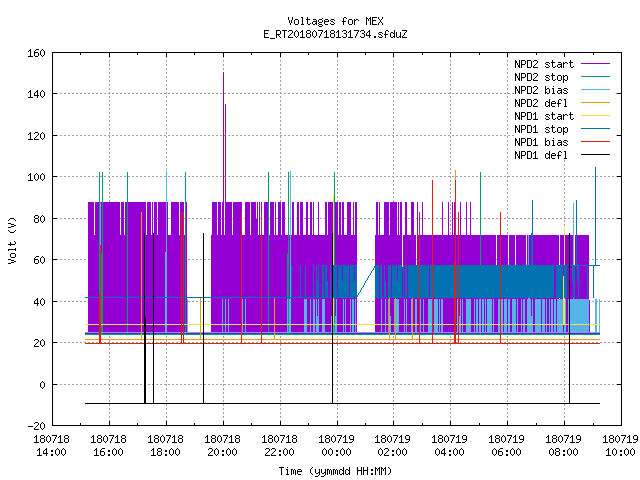The height and width of the screenshot is (480, 640).
Task: Click the 120 y-axis tick label
Action: [36, 136]
